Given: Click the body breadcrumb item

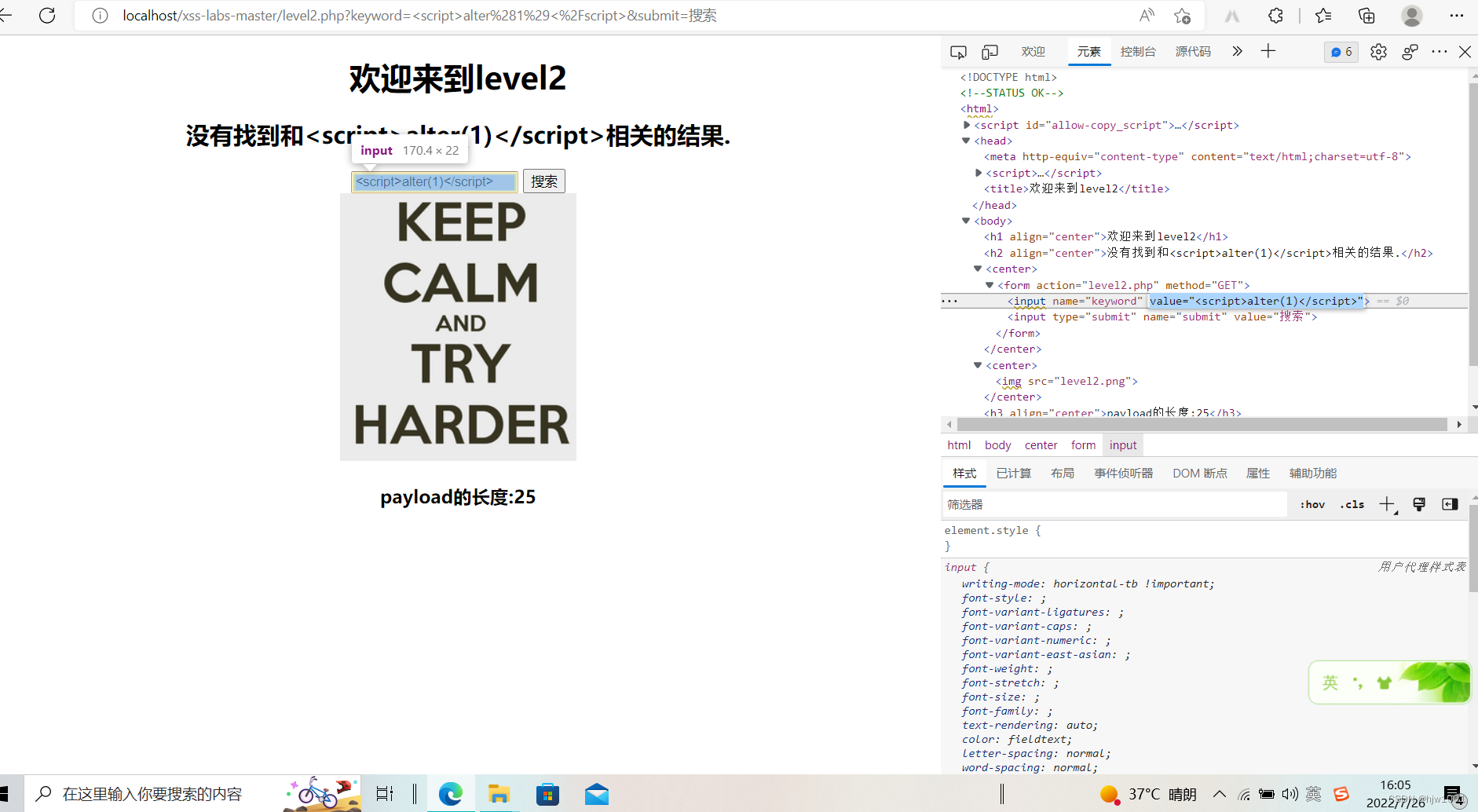Looking at the screenshot, I should 997,445.
